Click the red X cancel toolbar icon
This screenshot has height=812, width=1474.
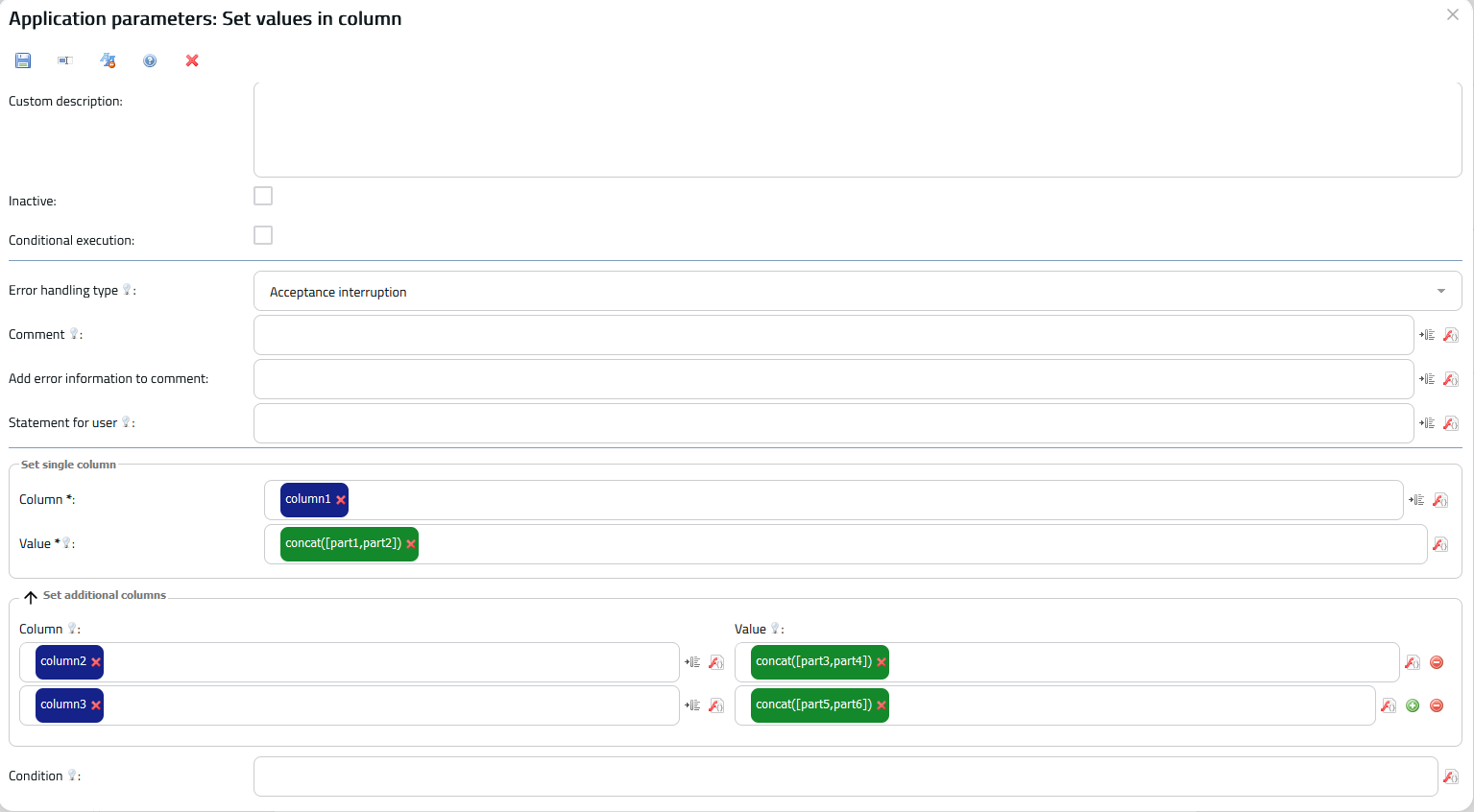pos(192,60)
